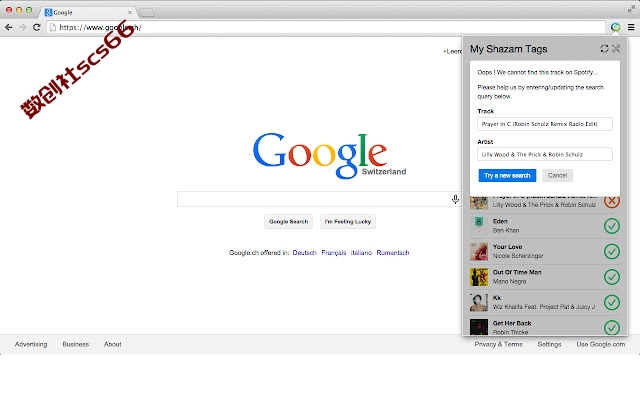This screenshot has height=400, width=640.
Task: Open the Business footer link
Action: [76, 344]
